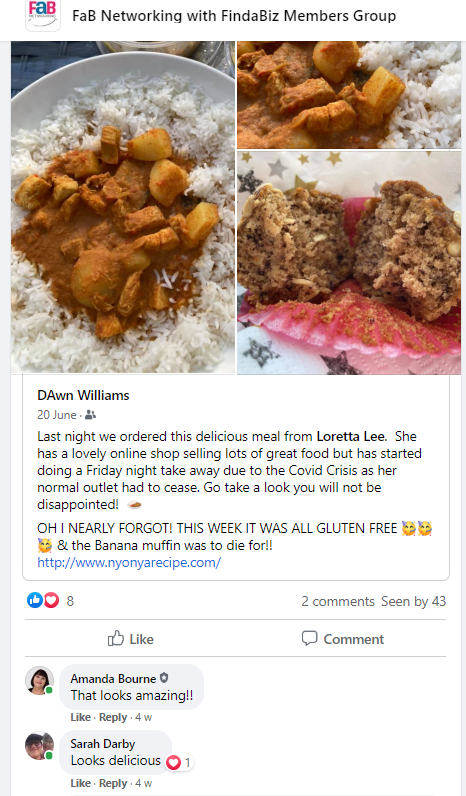Open DAwn Williams' profile name
The width and height of the screenshot is (466, 796).
coord(83,395)
